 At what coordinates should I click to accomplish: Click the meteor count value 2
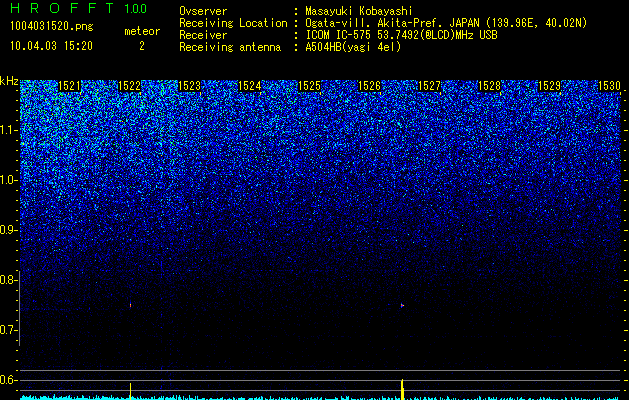142,46
